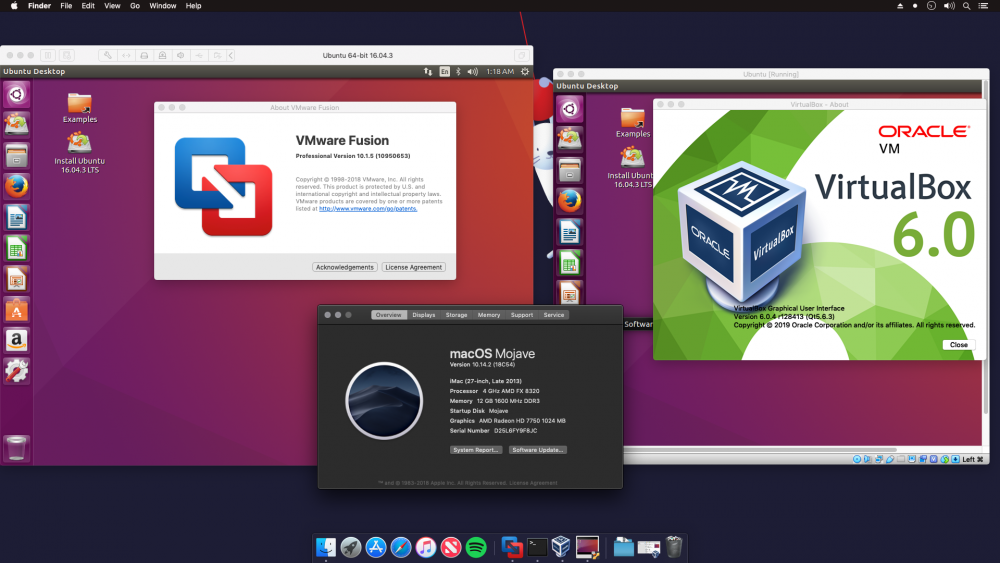Open Amazon in VMware Ubuntu launcher
The height and width of the screenshot is (563, 1000).
point(17,340)
